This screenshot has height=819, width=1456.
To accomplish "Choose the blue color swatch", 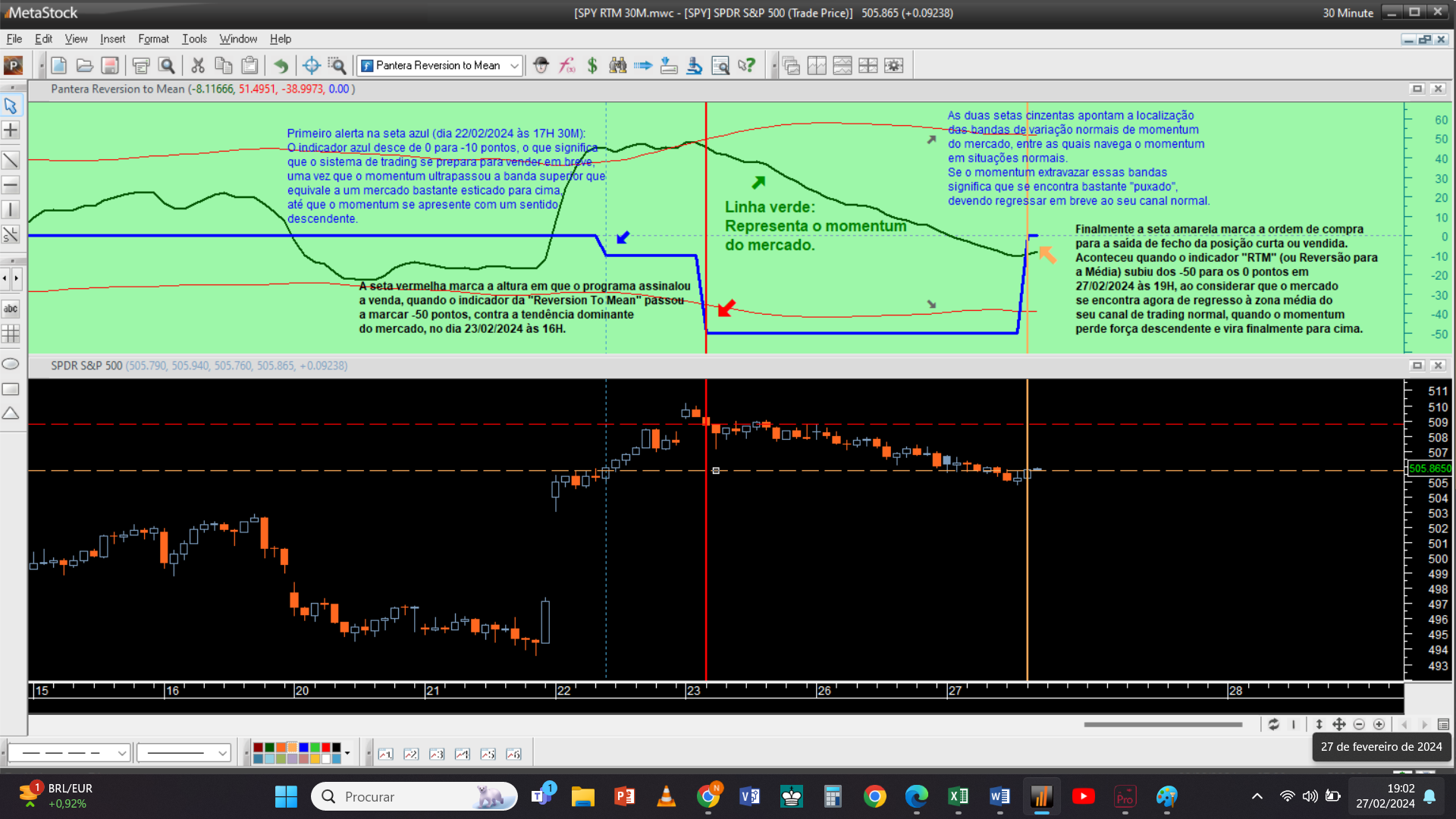I will (x=303, y=748).
